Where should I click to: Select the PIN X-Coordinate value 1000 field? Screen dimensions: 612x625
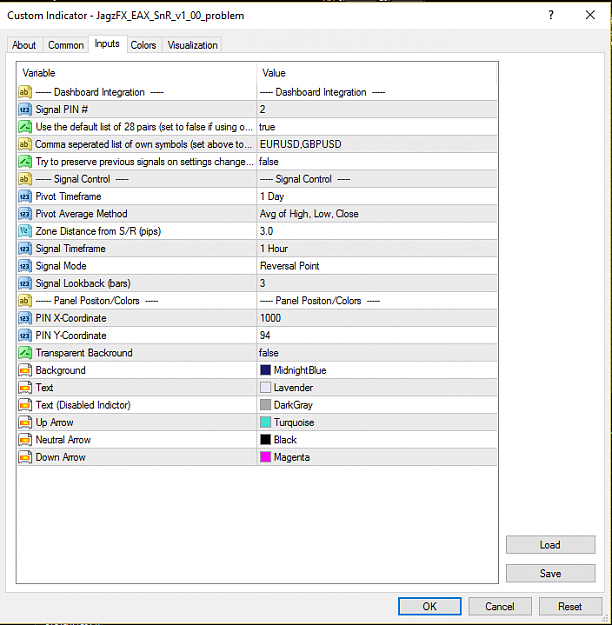(x=377, y=318)
